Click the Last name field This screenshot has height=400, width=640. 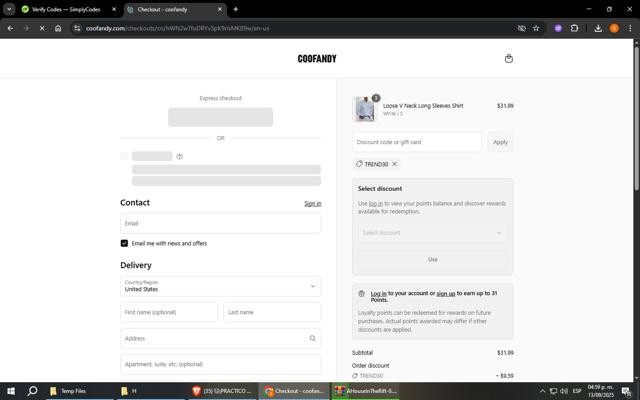(272, 312)
